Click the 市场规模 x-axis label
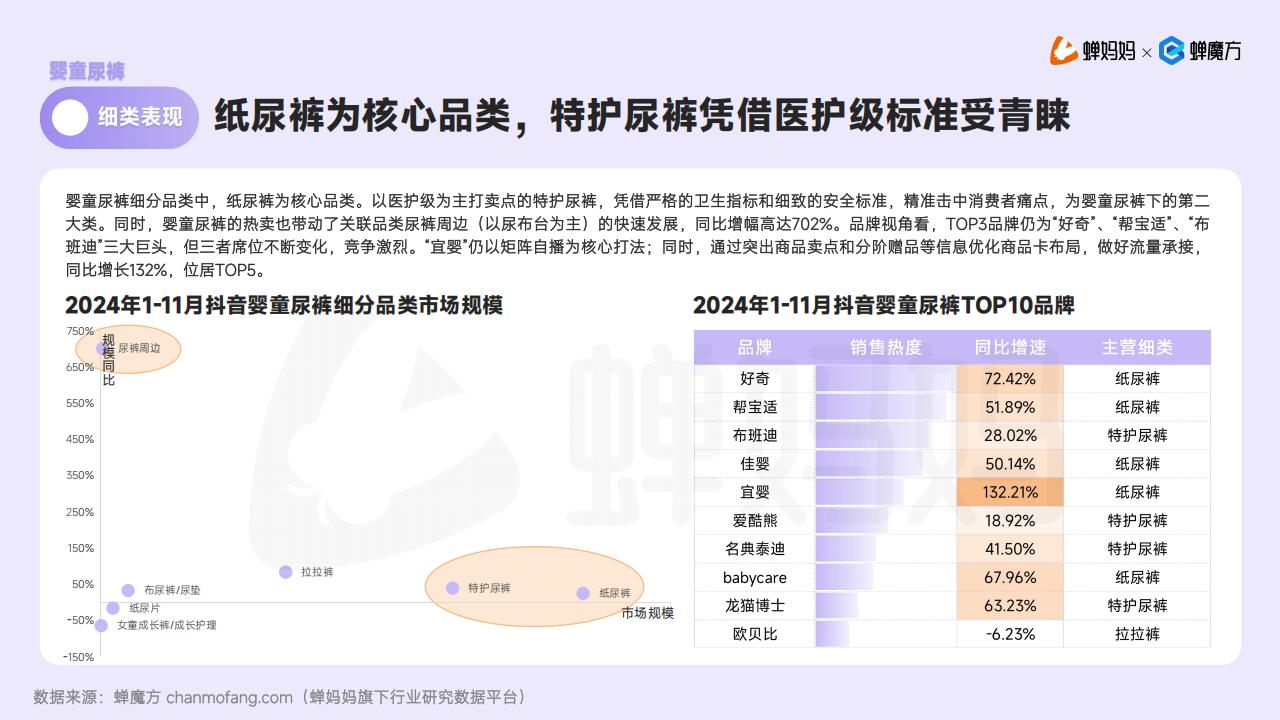Screen dimensions: 1280x720 (x=647, y=613)
